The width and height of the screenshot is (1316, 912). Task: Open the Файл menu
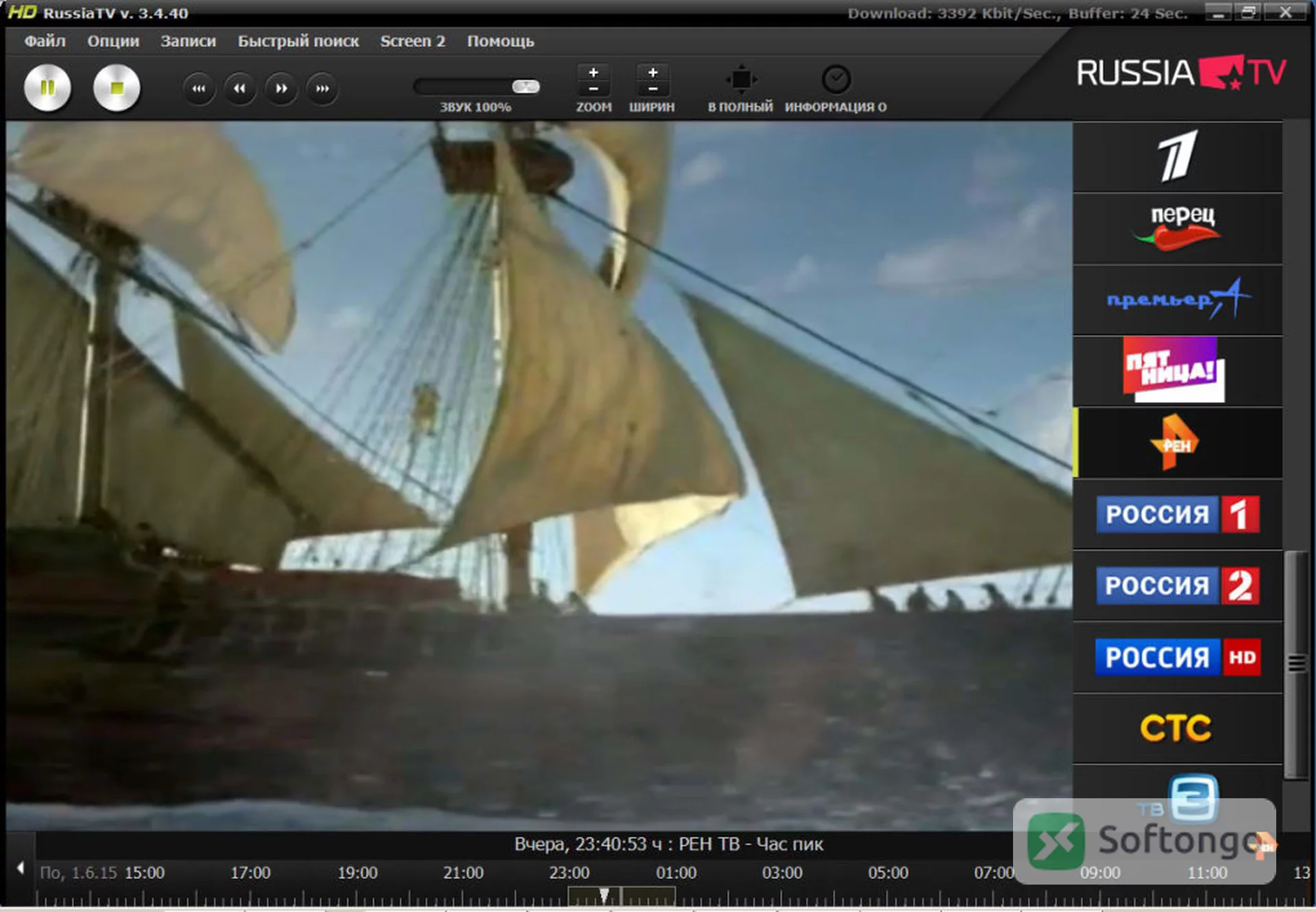(x=45, y=41)
